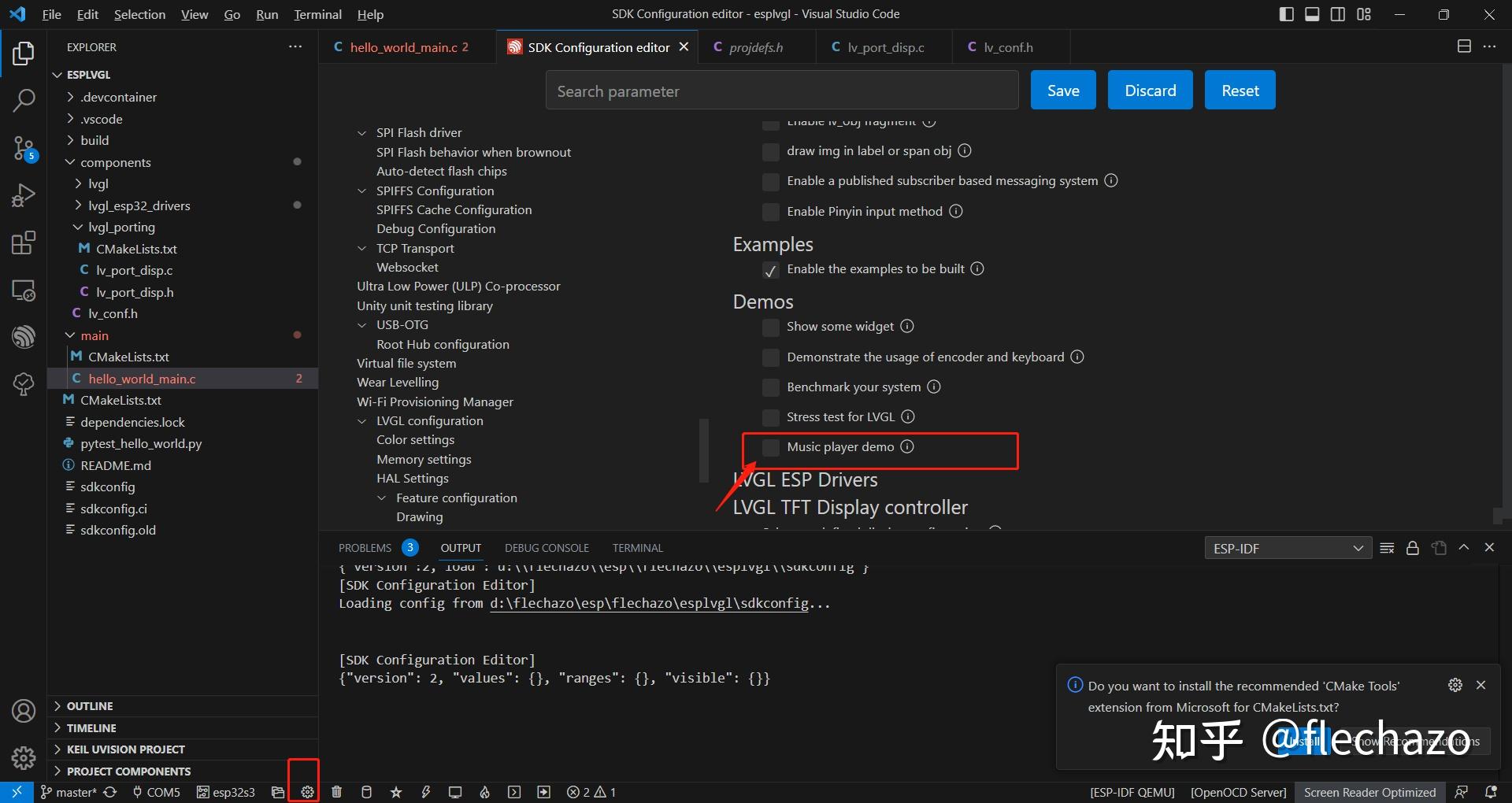Open the Search view in activity bar
The image size is (1512, 803).
[24, 100]
